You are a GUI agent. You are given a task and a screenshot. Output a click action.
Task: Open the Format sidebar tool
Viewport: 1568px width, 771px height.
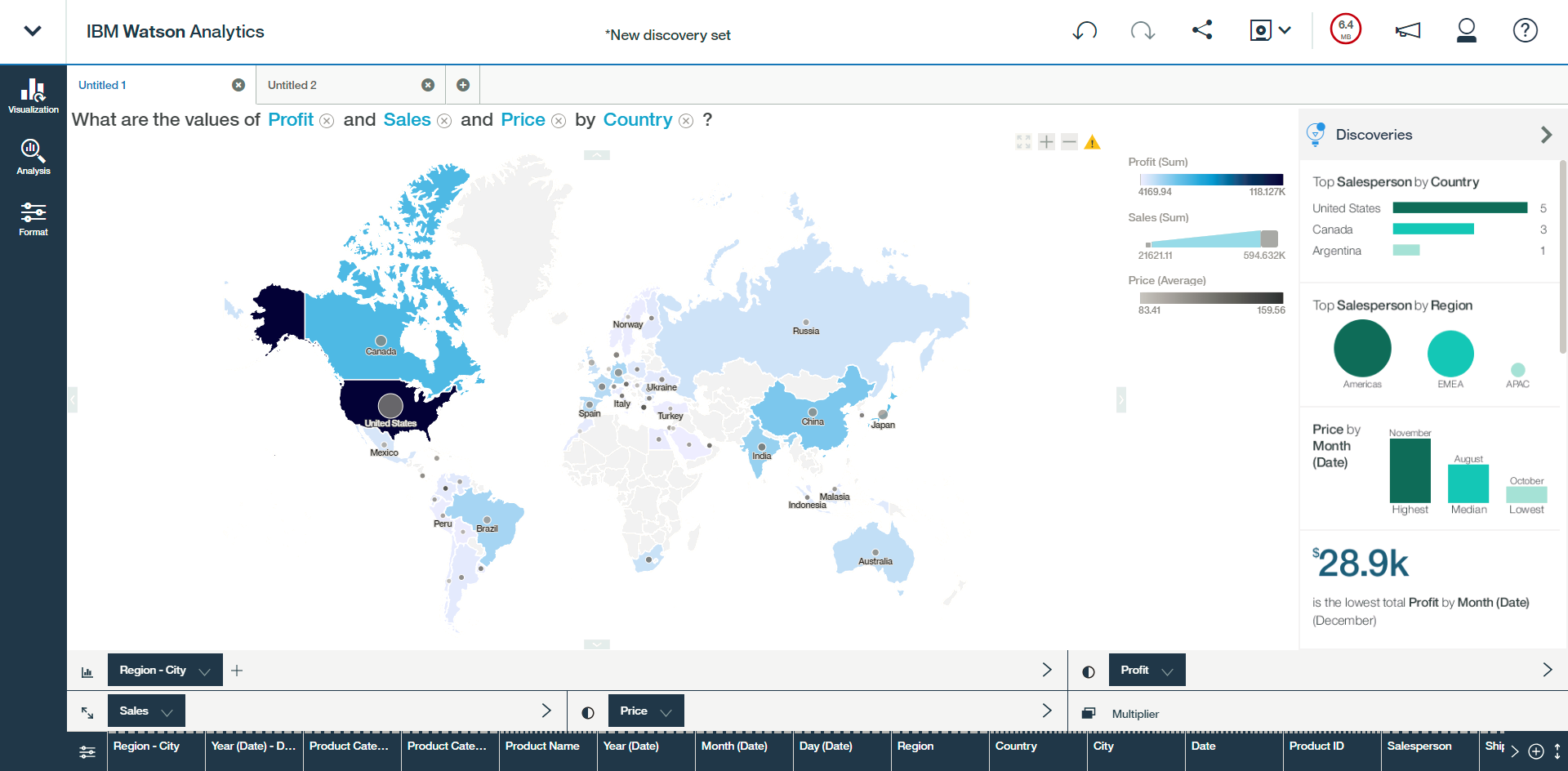pos(33,219)
